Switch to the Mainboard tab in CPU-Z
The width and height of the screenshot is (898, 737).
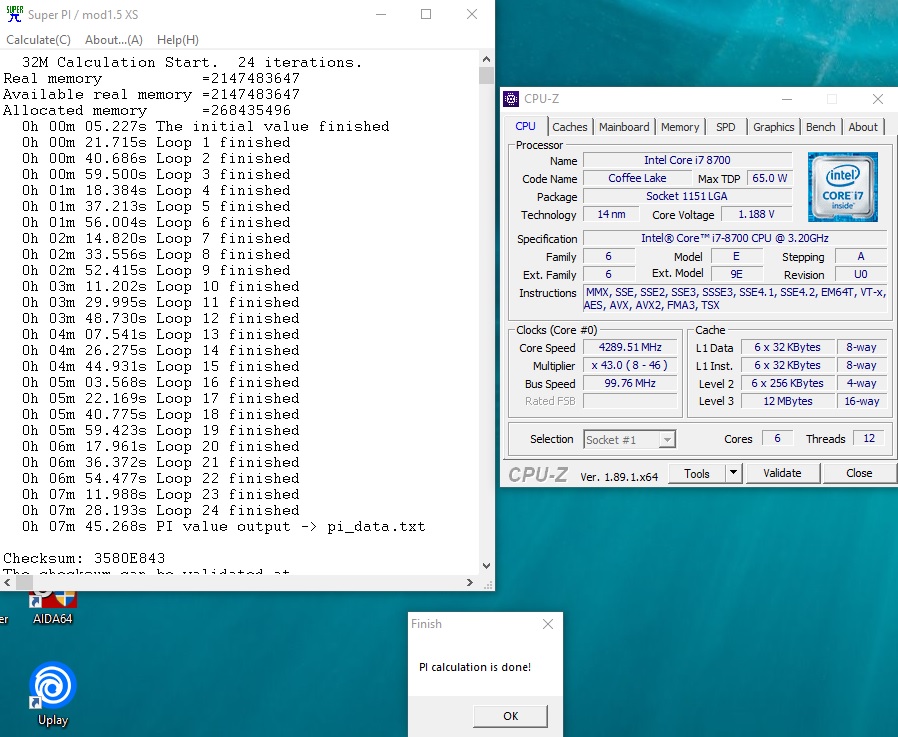coord(624,127)
